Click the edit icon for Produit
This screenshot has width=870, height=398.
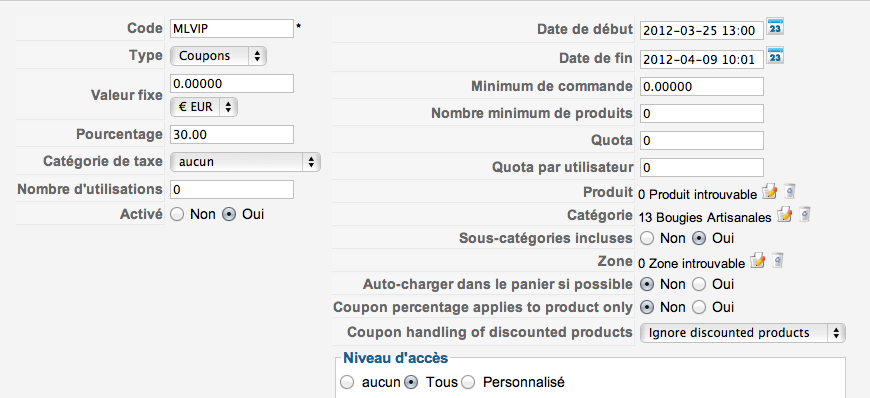pos(770,192)
